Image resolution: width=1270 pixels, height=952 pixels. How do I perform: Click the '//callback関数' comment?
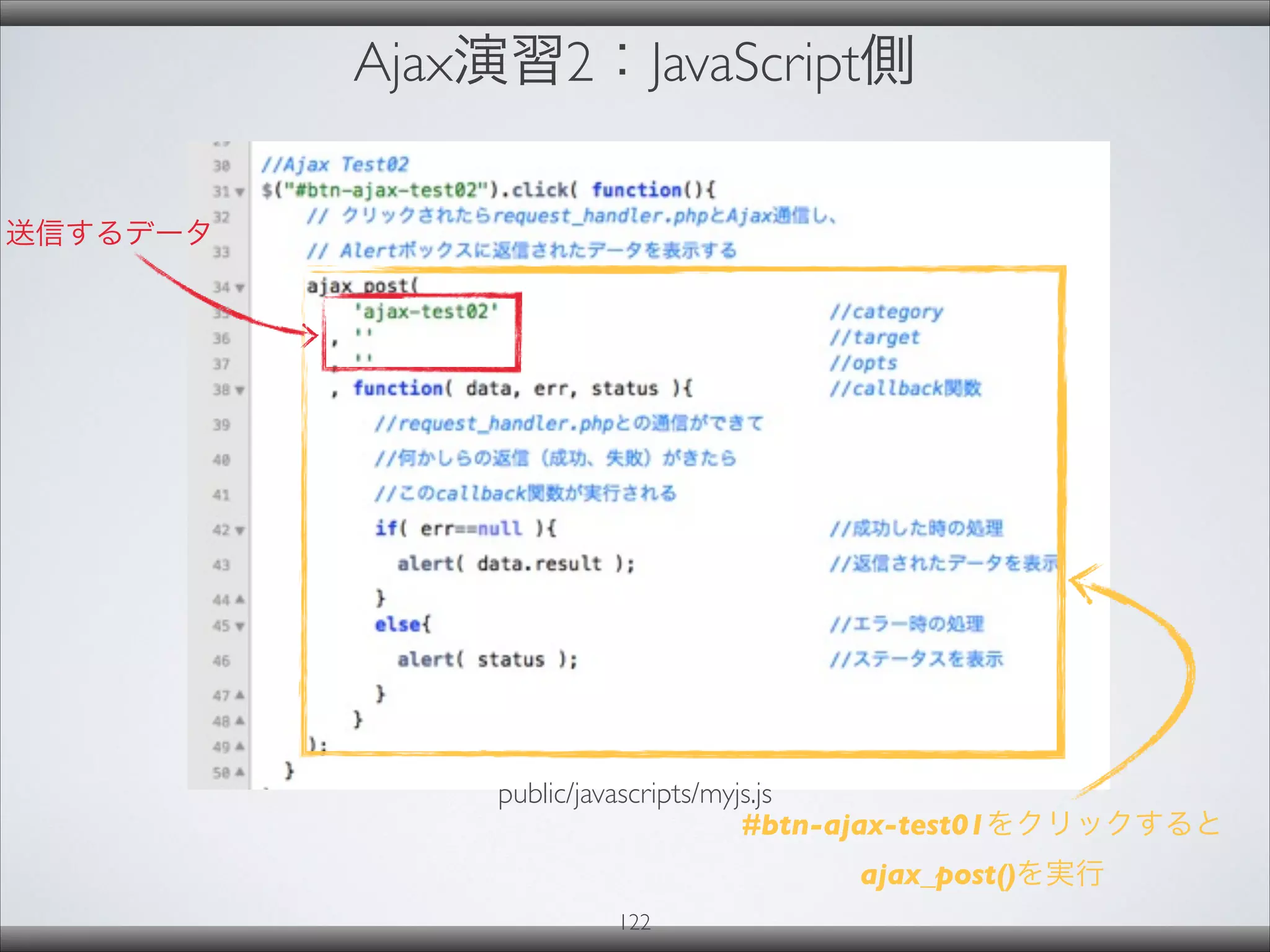pyautogui.click(x=905, y=389)
